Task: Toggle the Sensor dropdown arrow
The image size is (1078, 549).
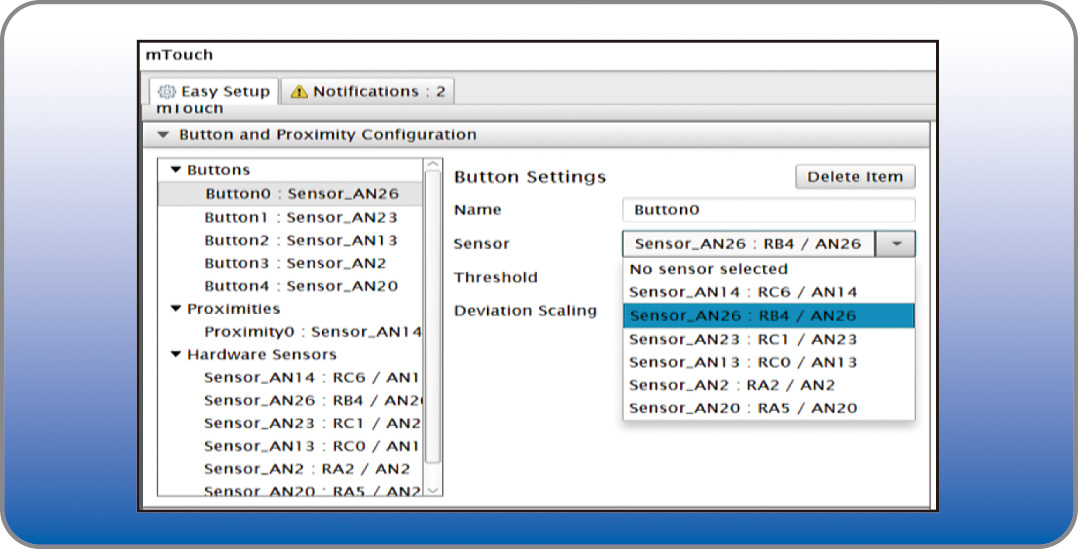Action: tap(896, 244)
